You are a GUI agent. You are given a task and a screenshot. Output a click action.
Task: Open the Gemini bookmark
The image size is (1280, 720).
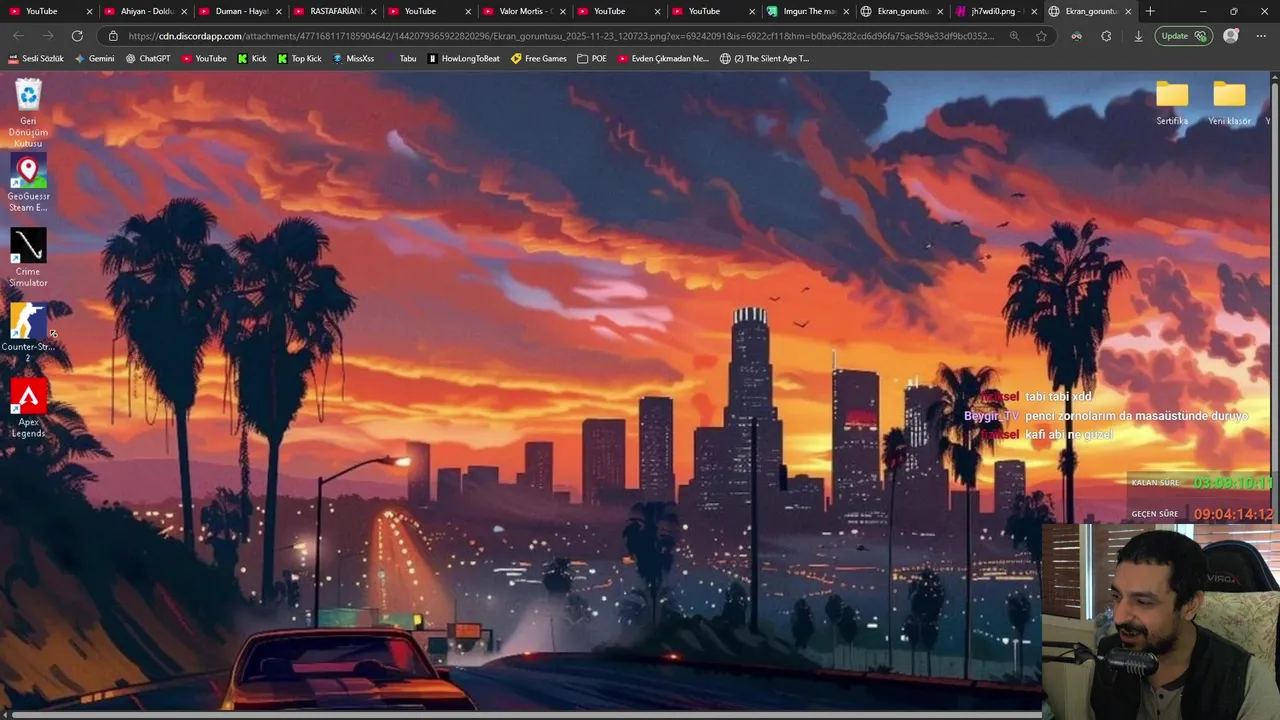(x=95, y=58)
